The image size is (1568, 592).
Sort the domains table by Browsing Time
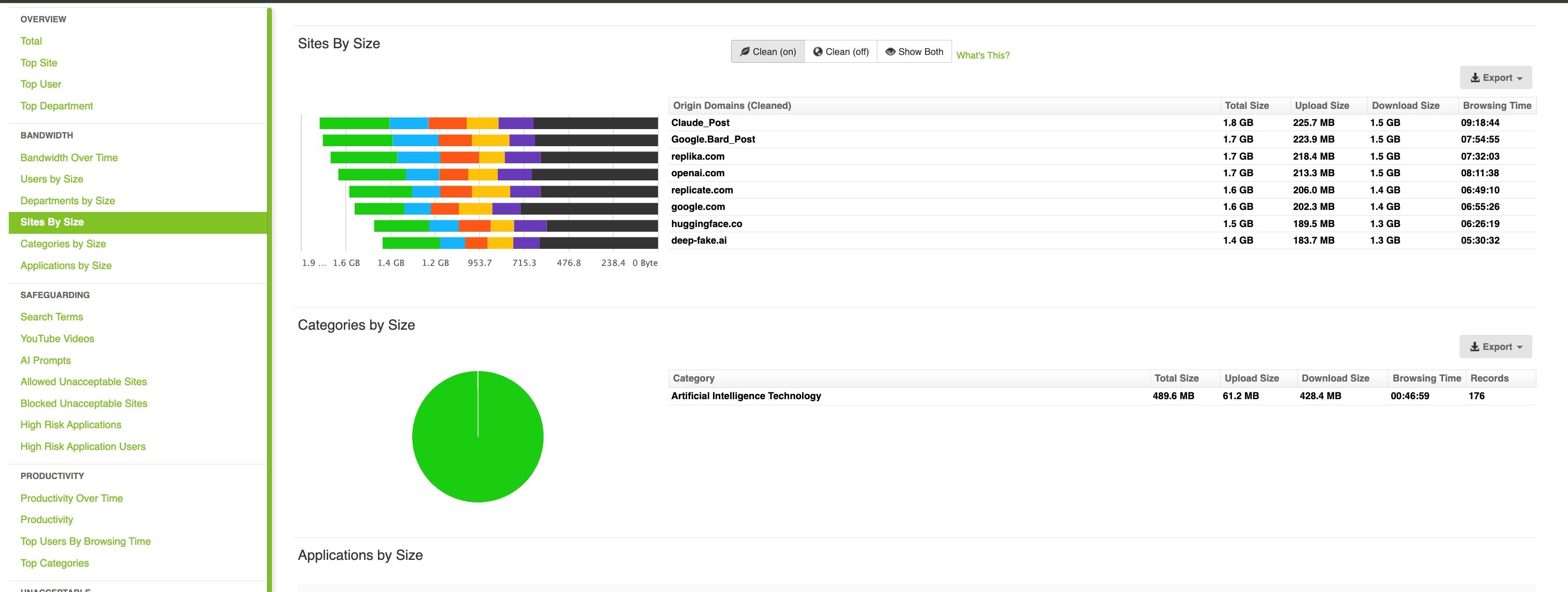(x=1497, y=105)
